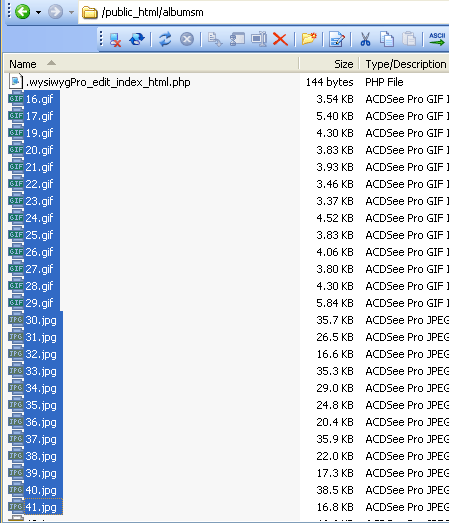449x523 pixels.
Task: Click the ASCII transfer mode icon
Action: click(437, 39)
